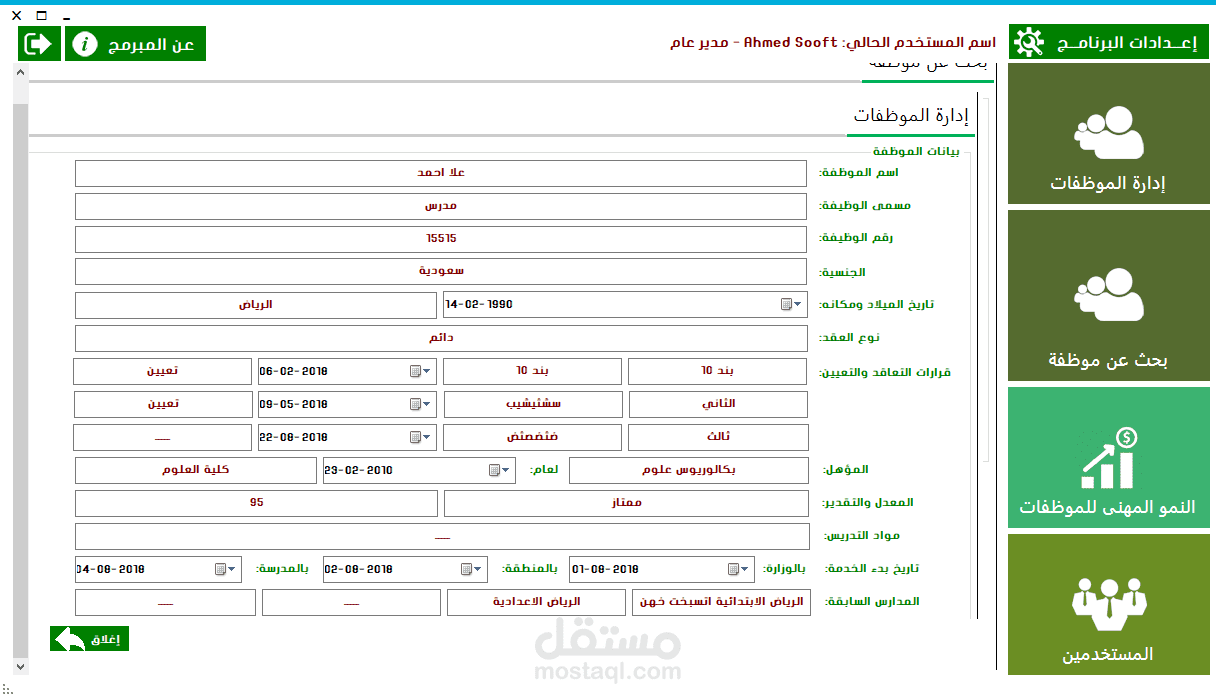Click field containing ثالث
1217x698 pixels.
click(x=718, y=437)
